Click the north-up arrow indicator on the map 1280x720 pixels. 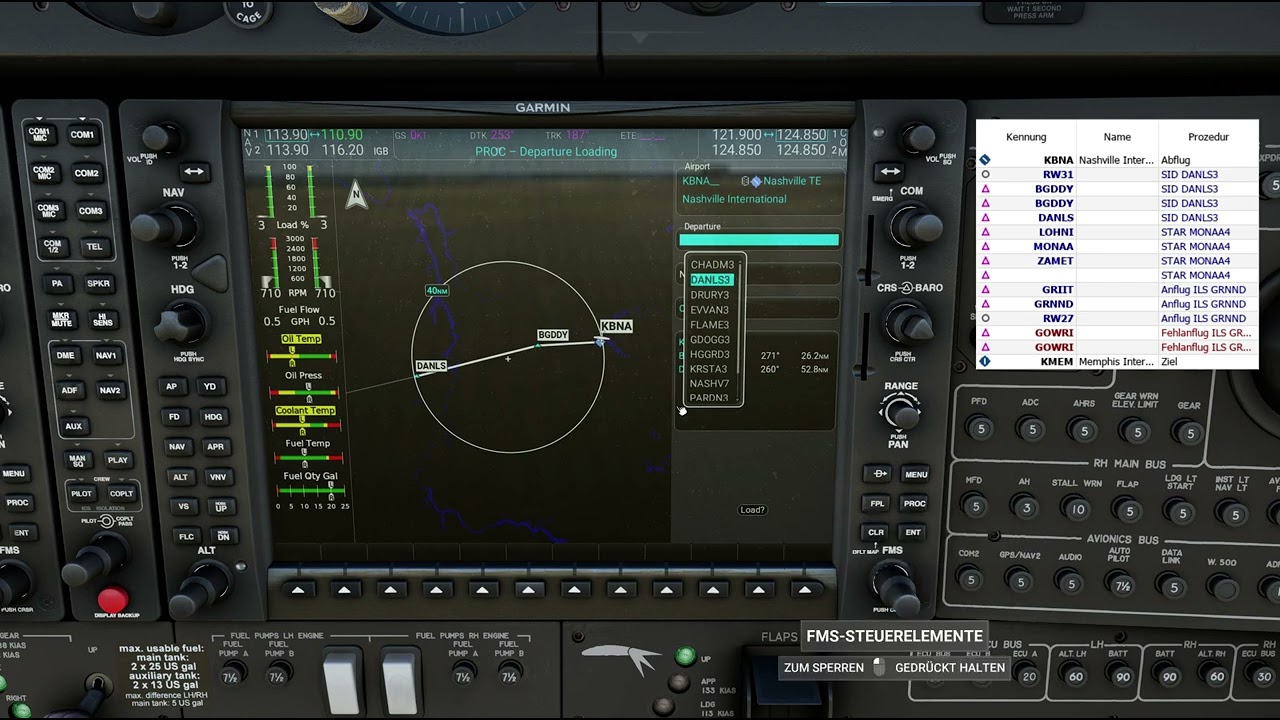click(x=356, y=195)
